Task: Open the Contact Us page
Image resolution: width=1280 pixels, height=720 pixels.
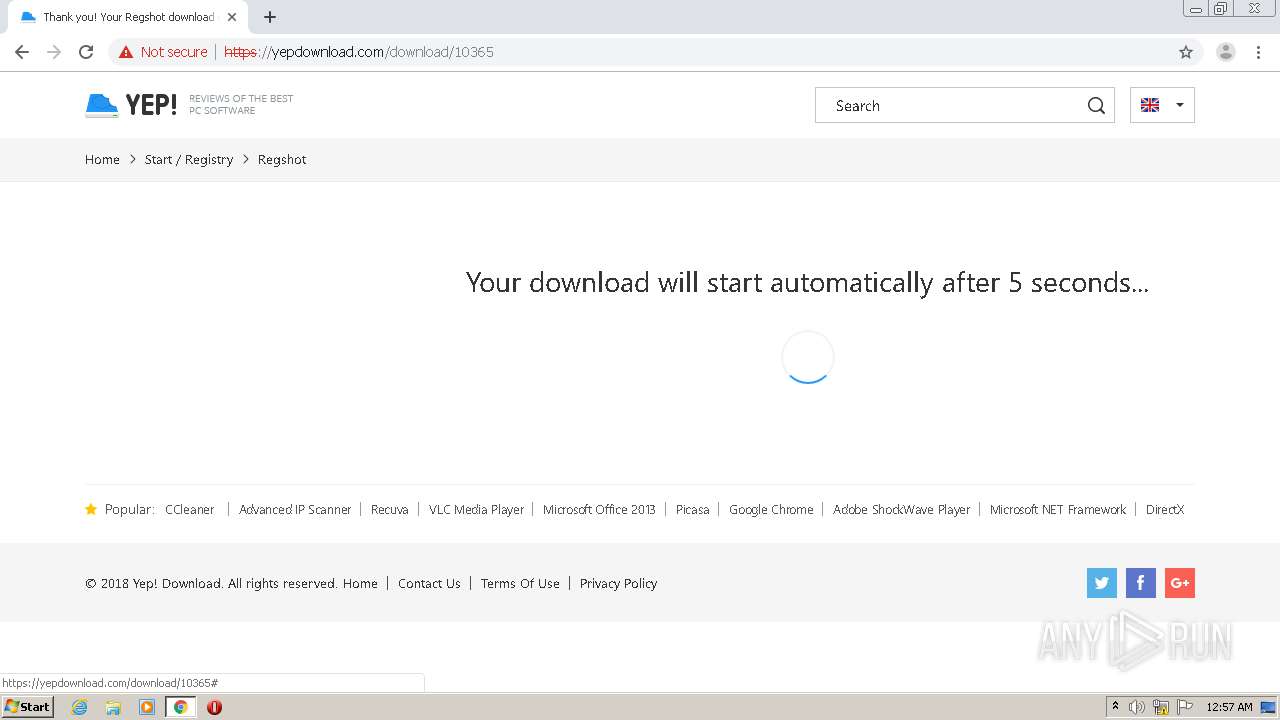Action: 429,583
